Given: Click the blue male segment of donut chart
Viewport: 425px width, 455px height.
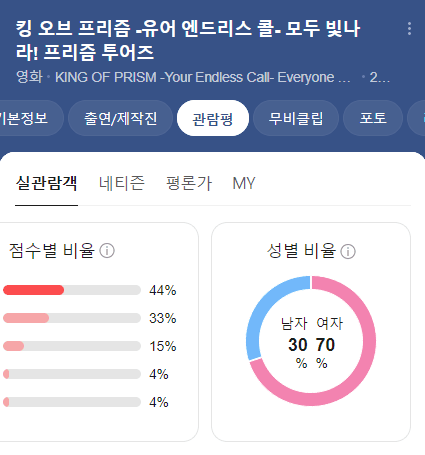Looking at the screenshot, I should click(263, 310).
